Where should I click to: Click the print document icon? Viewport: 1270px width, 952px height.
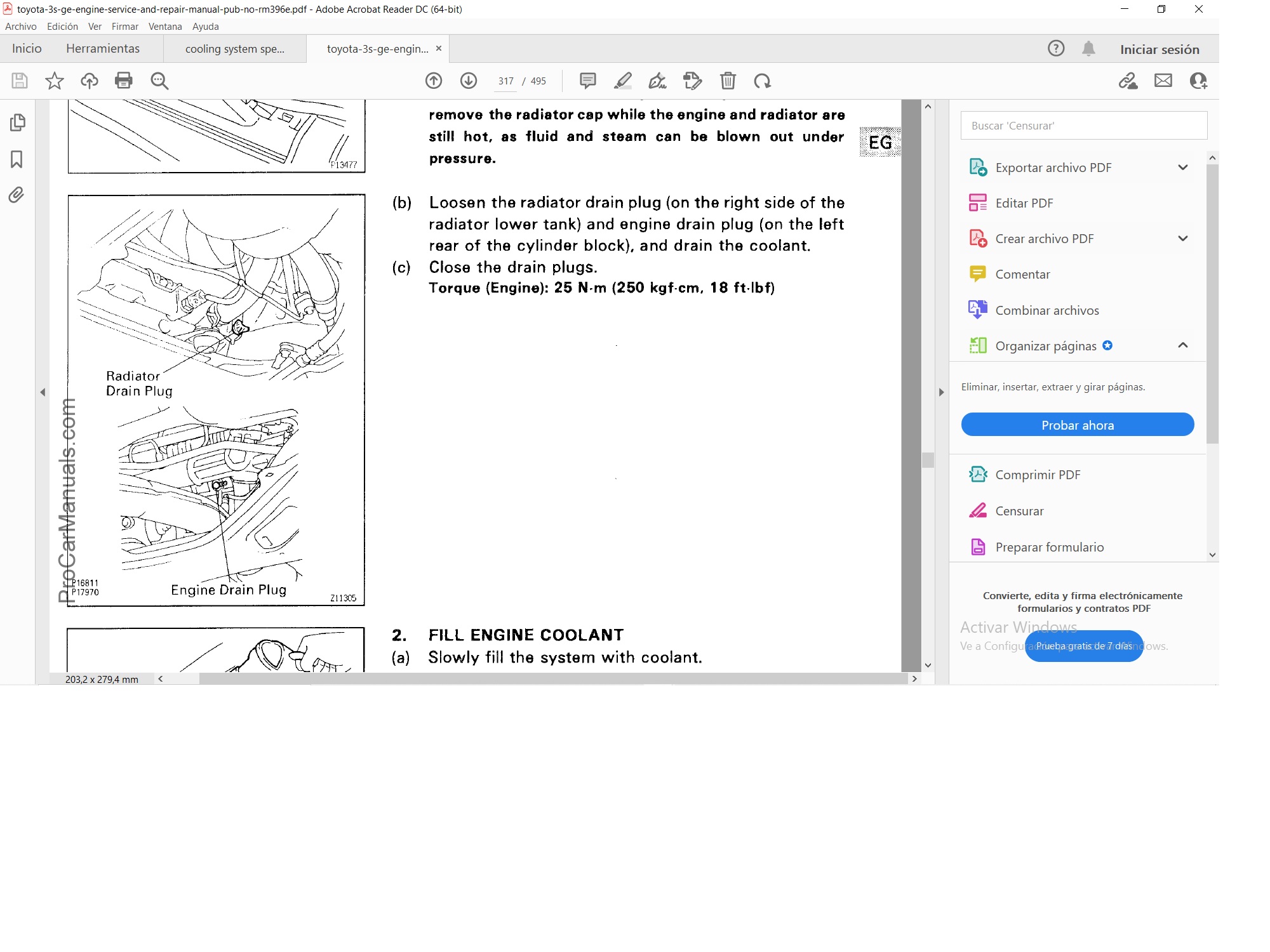pyautogui.click(x=123, y=81)
